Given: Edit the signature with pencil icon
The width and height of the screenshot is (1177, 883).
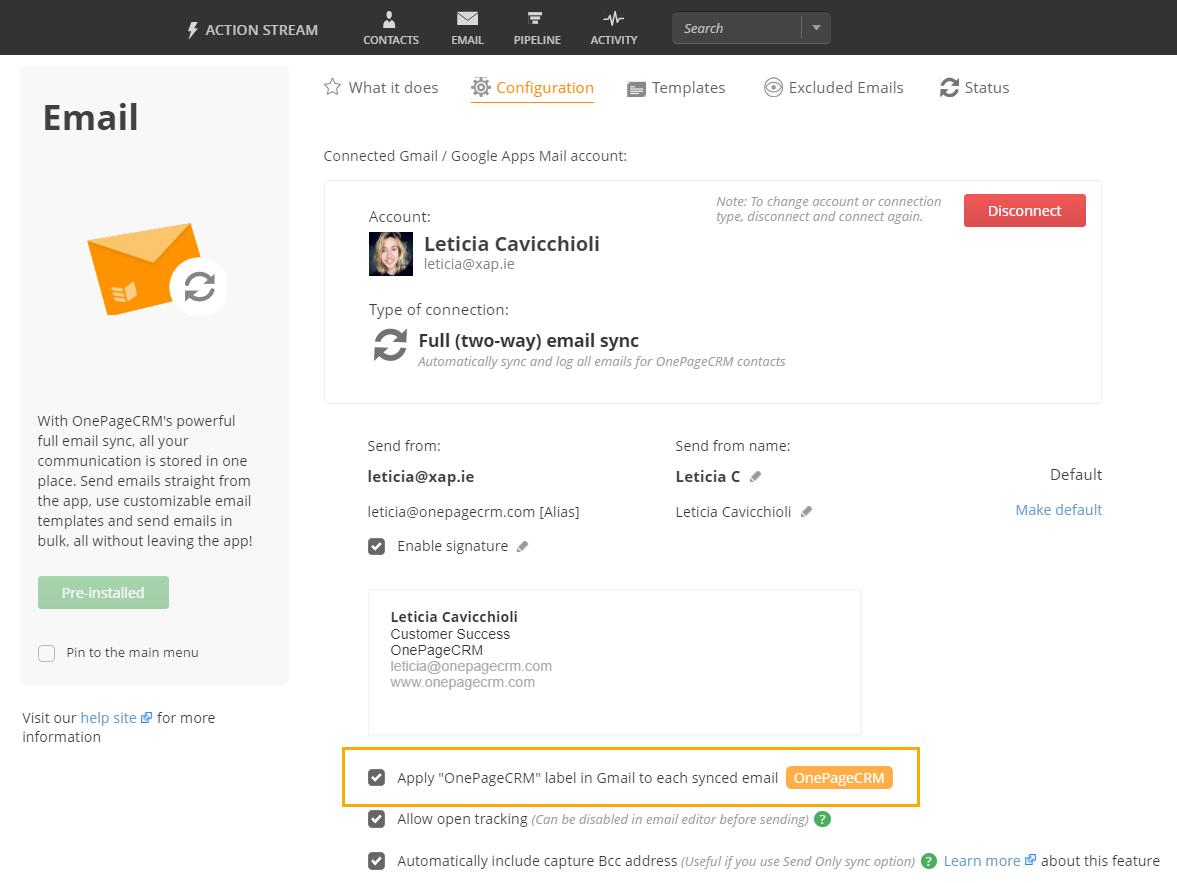Looking at the screenshot, I should click(x=522, y=546).
